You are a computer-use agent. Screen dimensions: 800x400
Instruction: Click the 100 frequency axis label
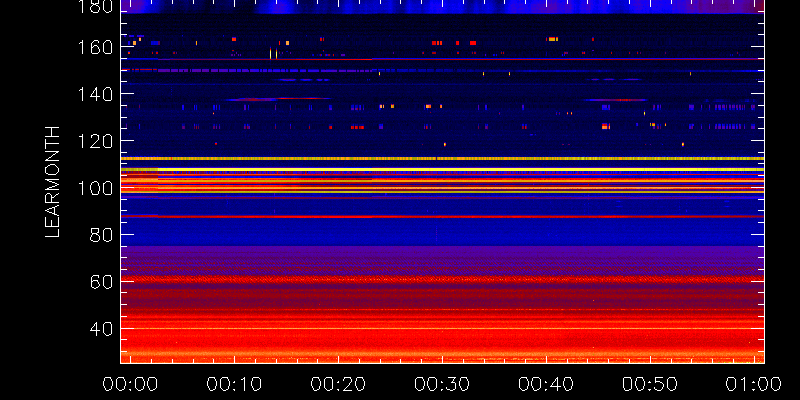click(96, 188)
